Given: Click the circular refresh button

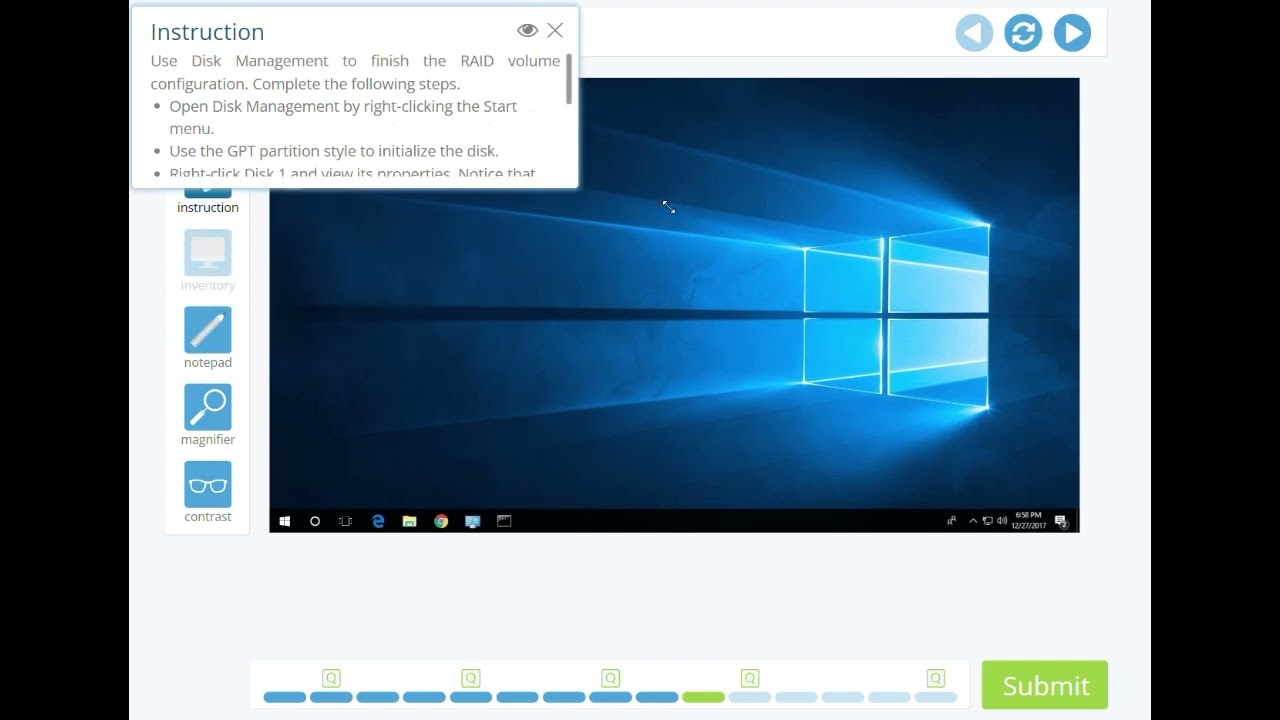Looking at the screenshot, I should click(x=1023, y=33).
